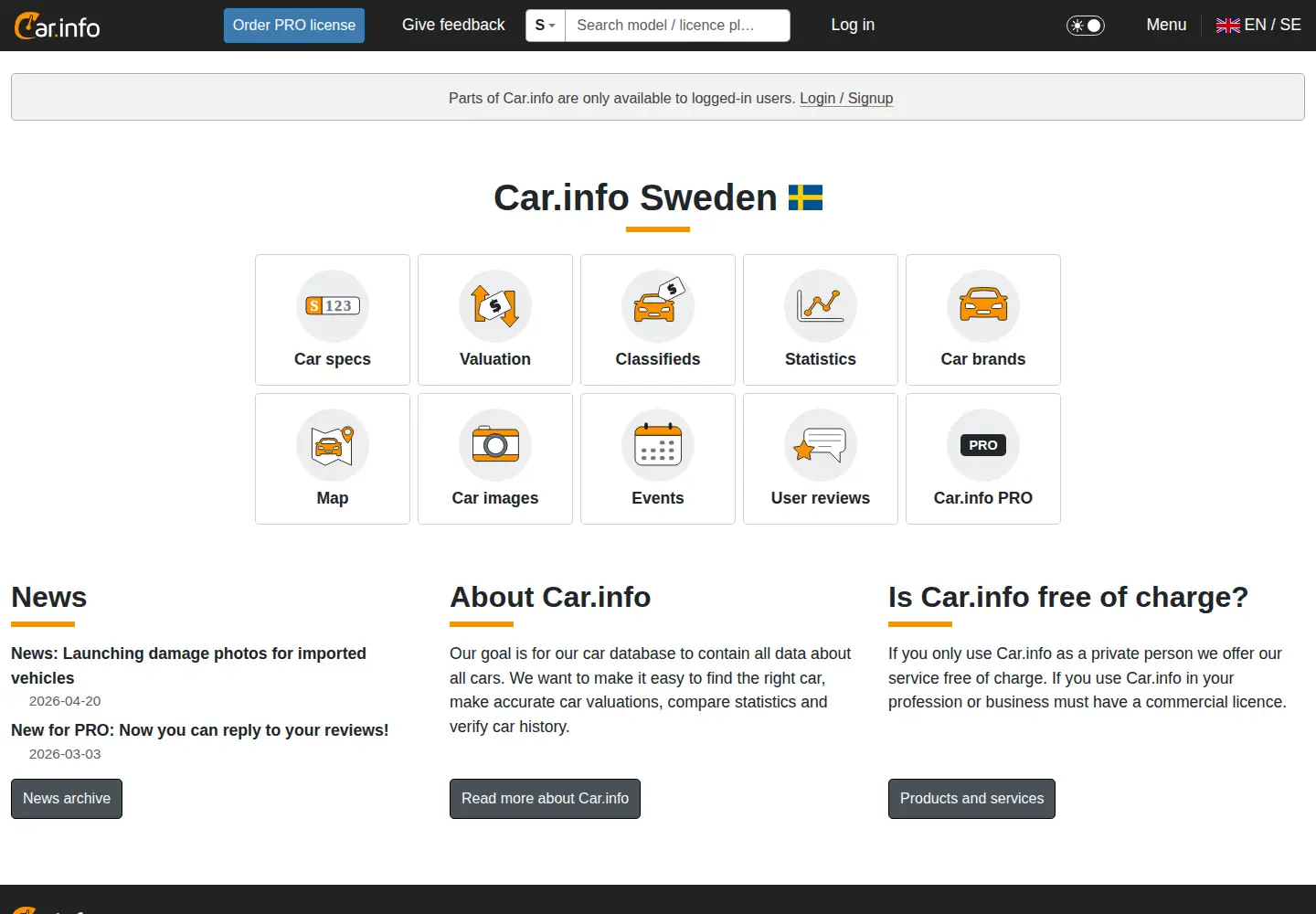Open news 'New for PRO: Now you can reply'
This screenshot has width=1316, height=914.
tap(200, 730)
